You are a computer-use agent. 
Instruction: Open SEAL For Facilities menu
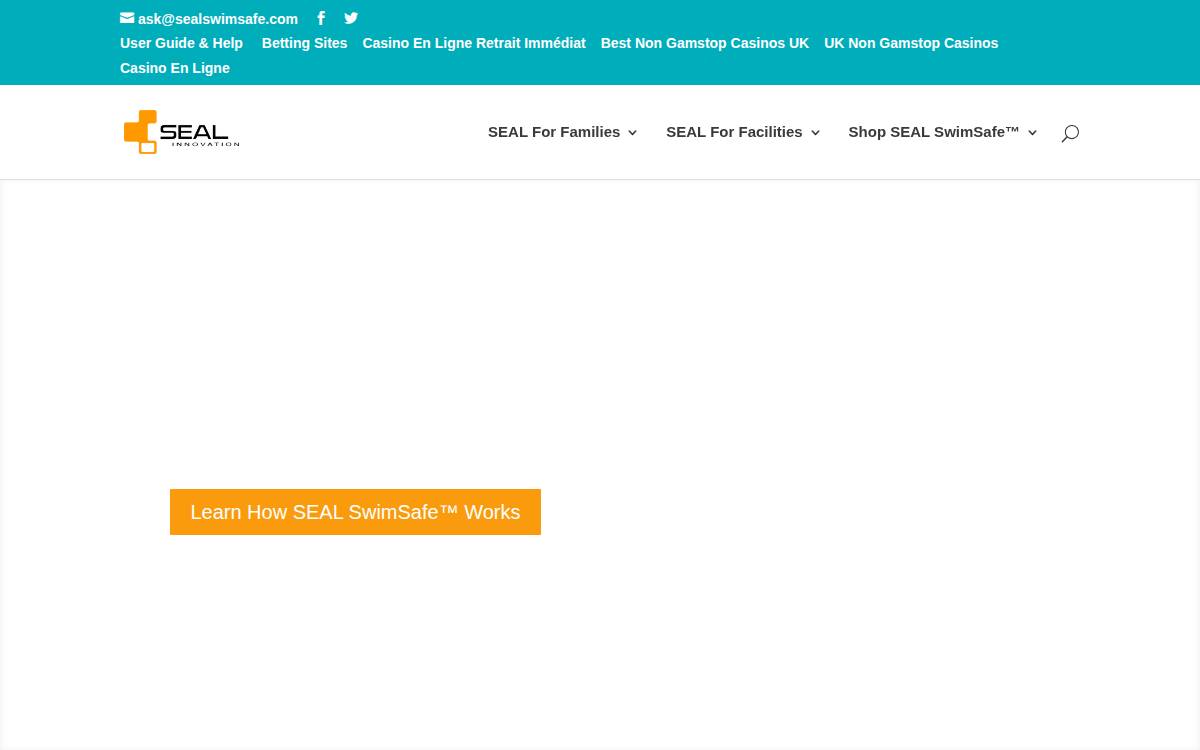coord(734,132)
